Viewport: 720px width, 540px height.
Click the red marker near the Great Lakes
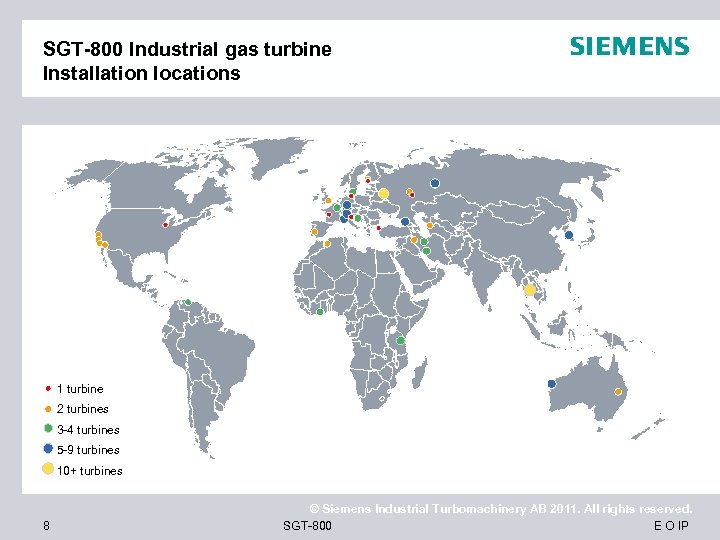point(165,225)
